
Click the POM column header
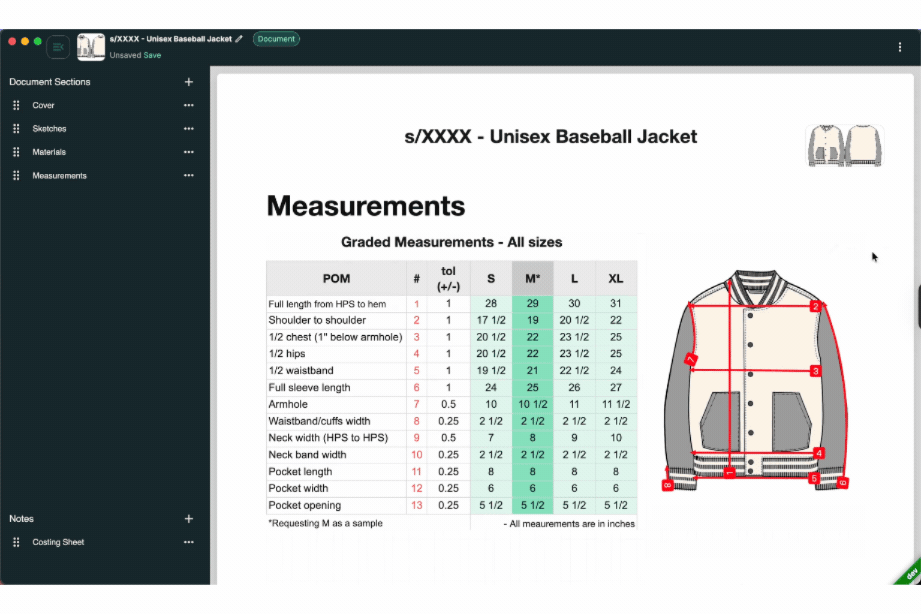[336, 279]
